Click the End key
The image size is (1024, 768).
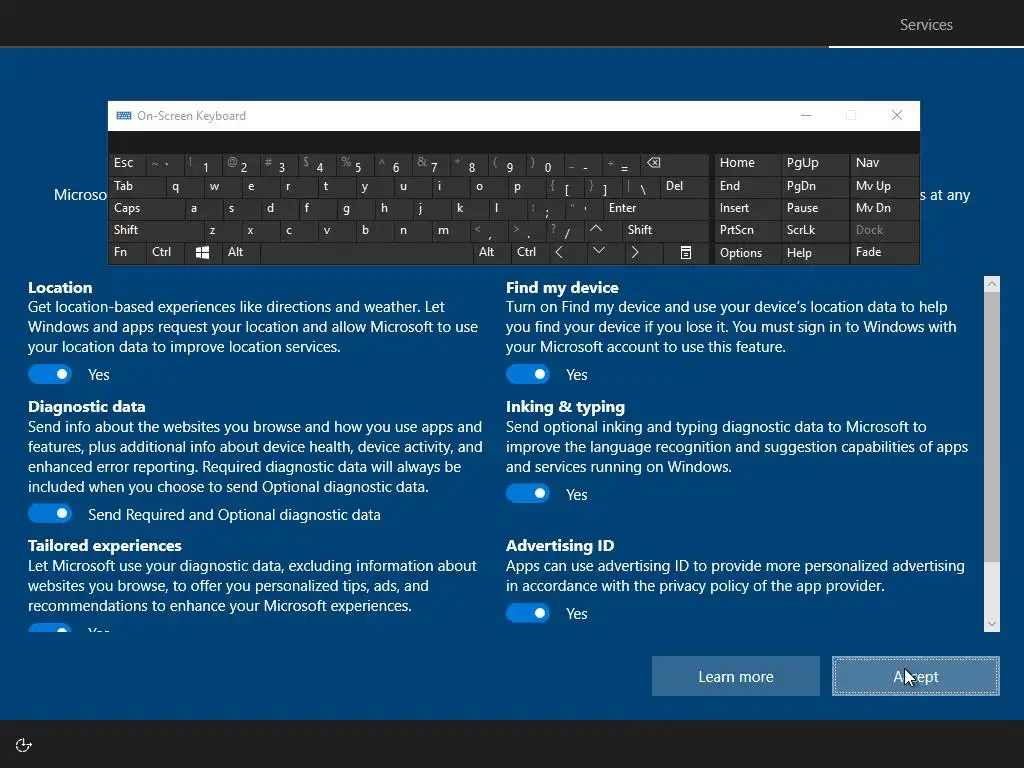[748, 186]
